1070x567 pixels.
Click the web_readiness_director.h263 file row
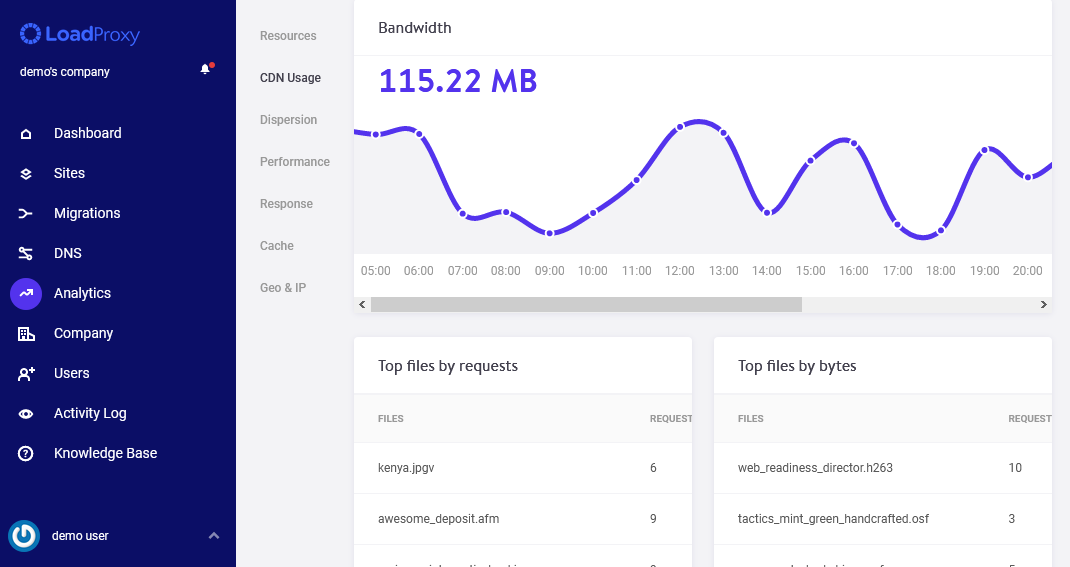click(x=882, y=468)
